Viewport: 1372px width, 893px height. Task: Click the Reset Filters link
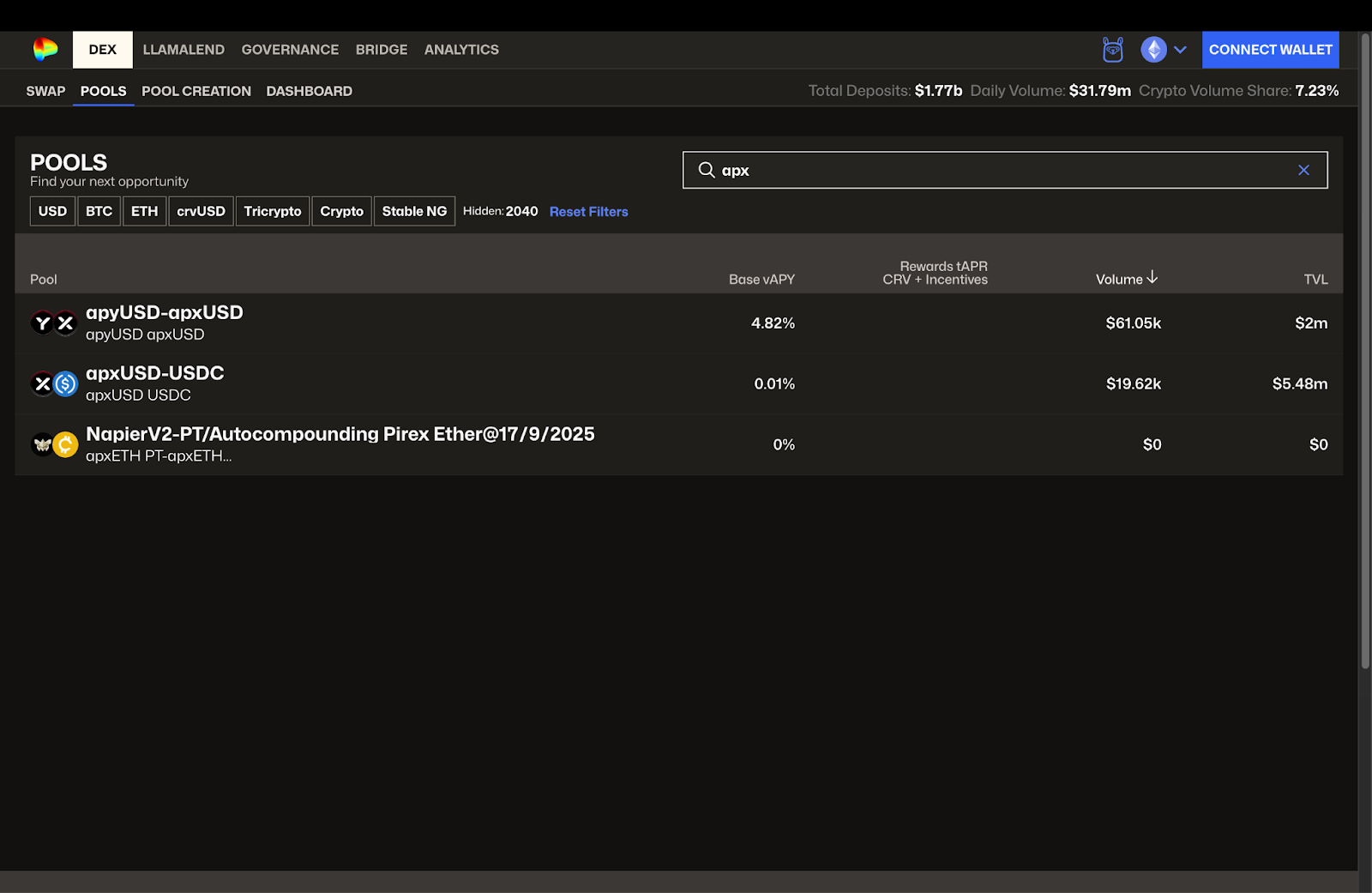(x=588, y=212)
